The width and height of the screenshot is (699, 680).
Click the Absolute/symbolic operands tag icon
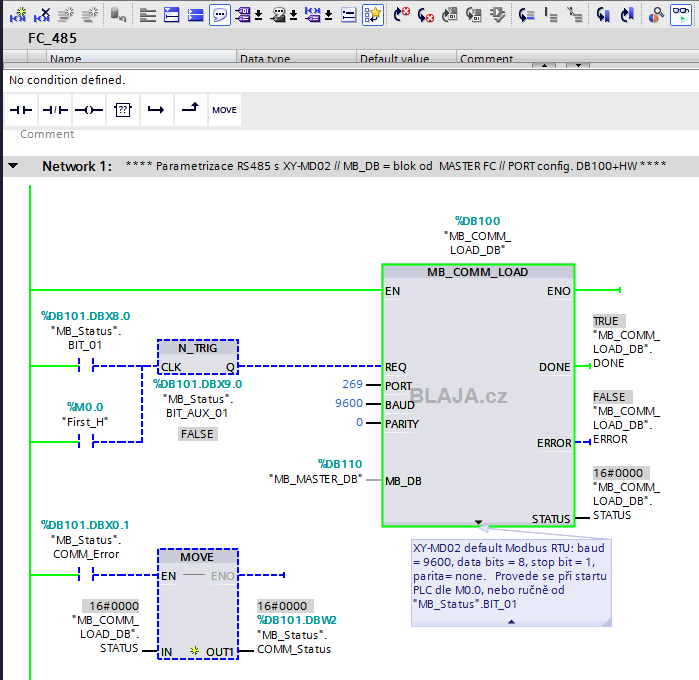pyautogui.click(x=243, y=15)
